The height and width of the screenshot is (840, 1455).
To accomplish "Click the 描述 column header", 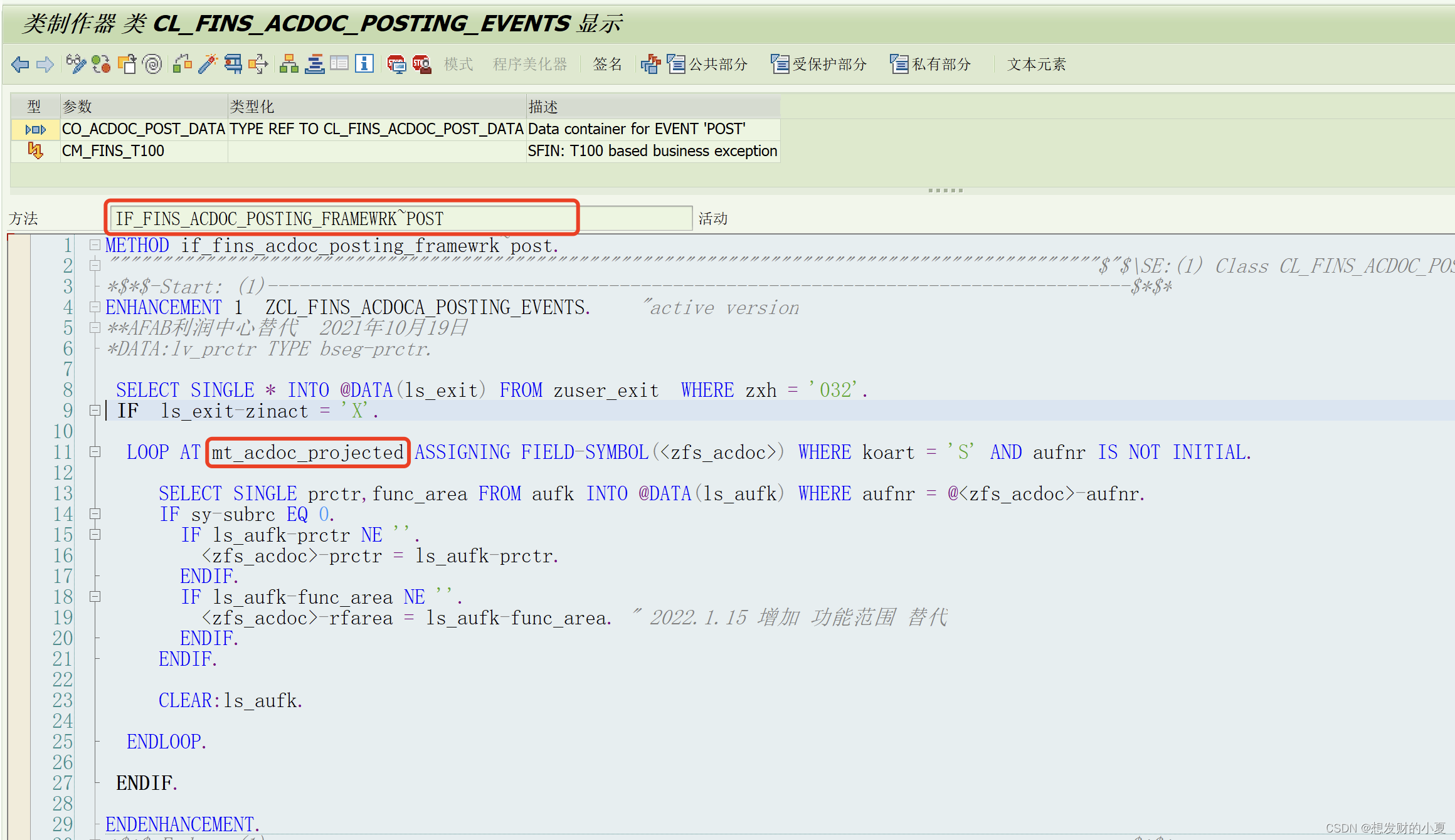I will point(653,107).
